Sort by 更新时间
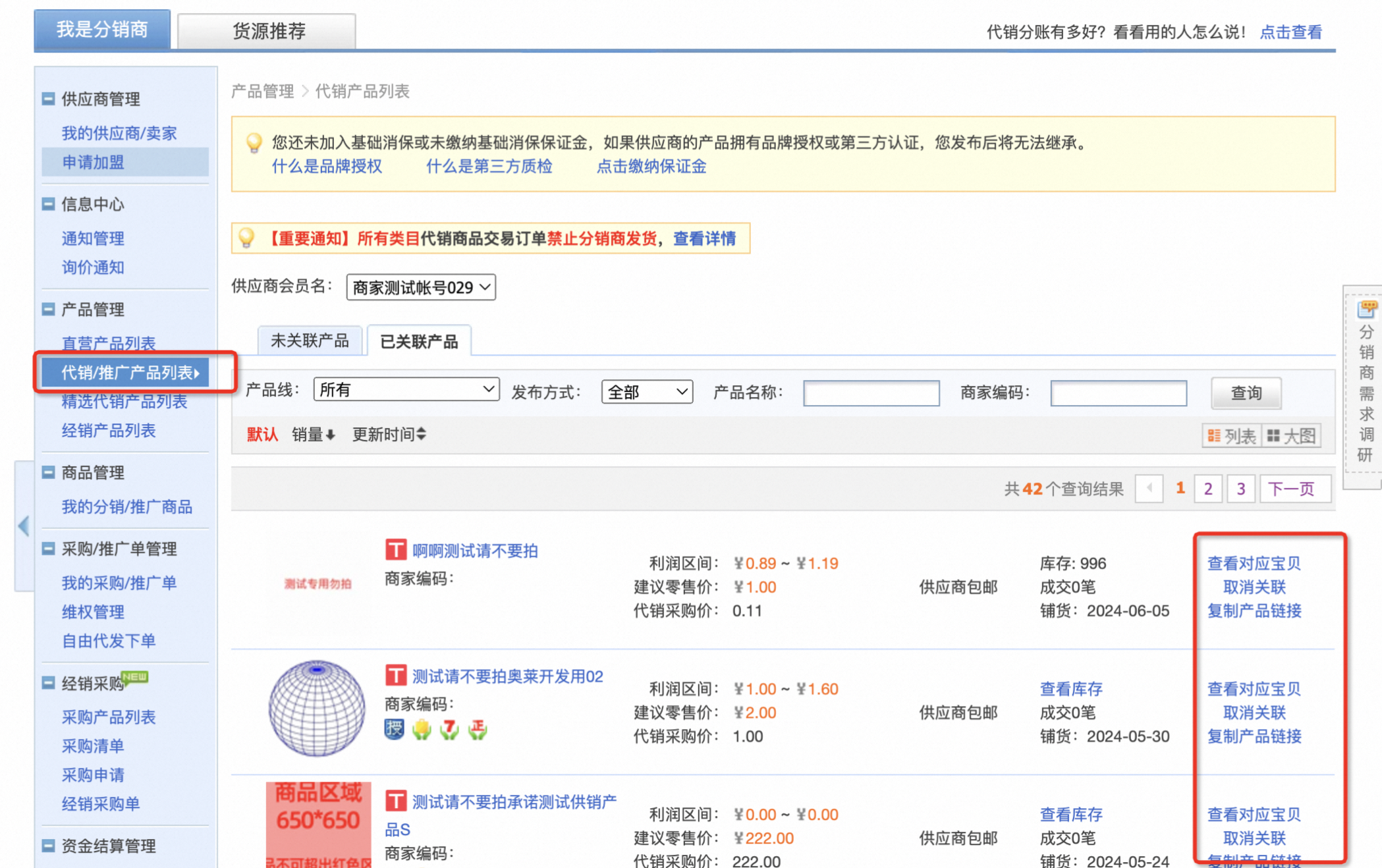 (x=389, y=434)
